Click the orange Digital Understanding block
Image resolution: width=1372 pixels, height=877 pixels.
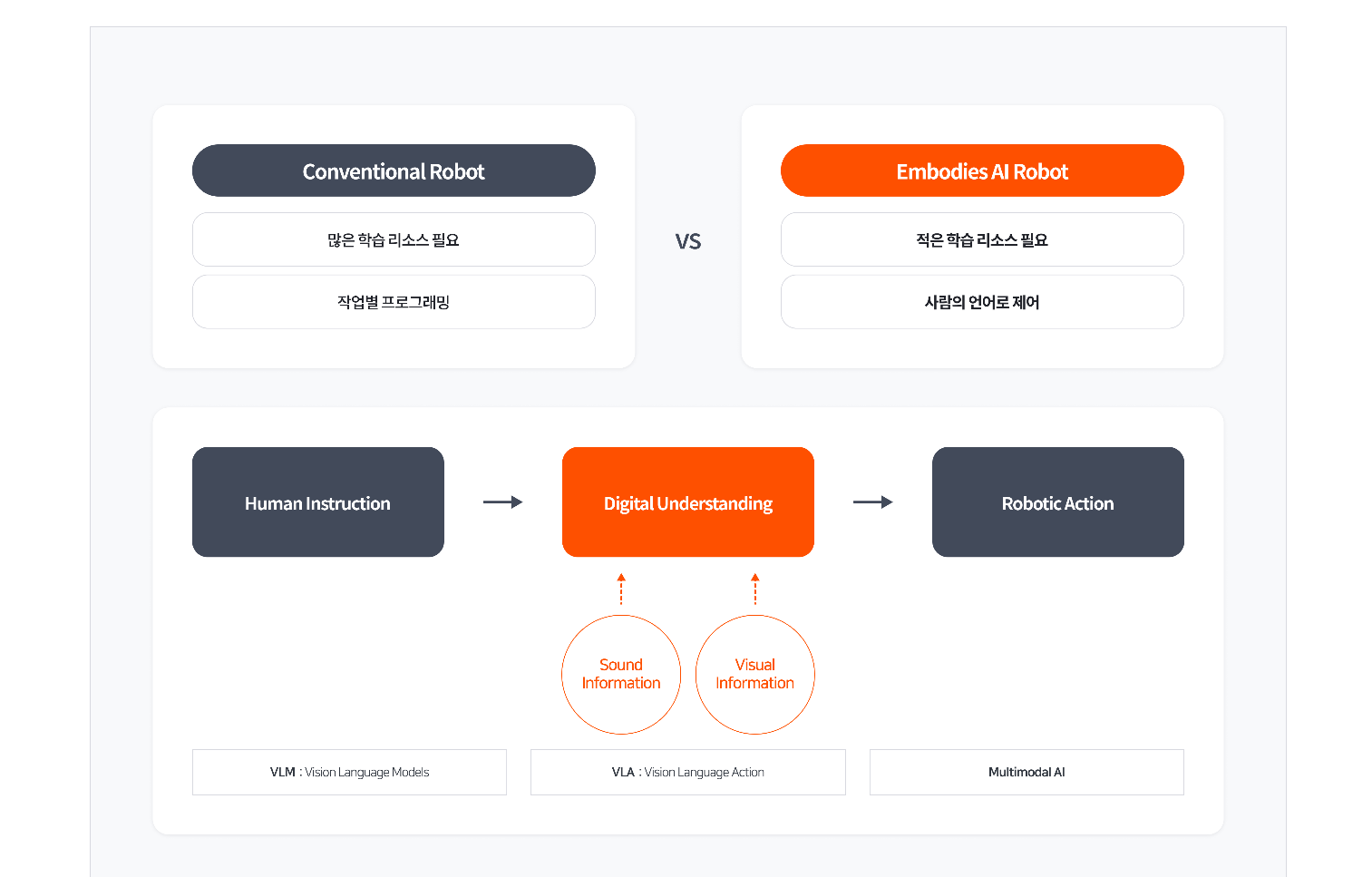click(688, 502)
